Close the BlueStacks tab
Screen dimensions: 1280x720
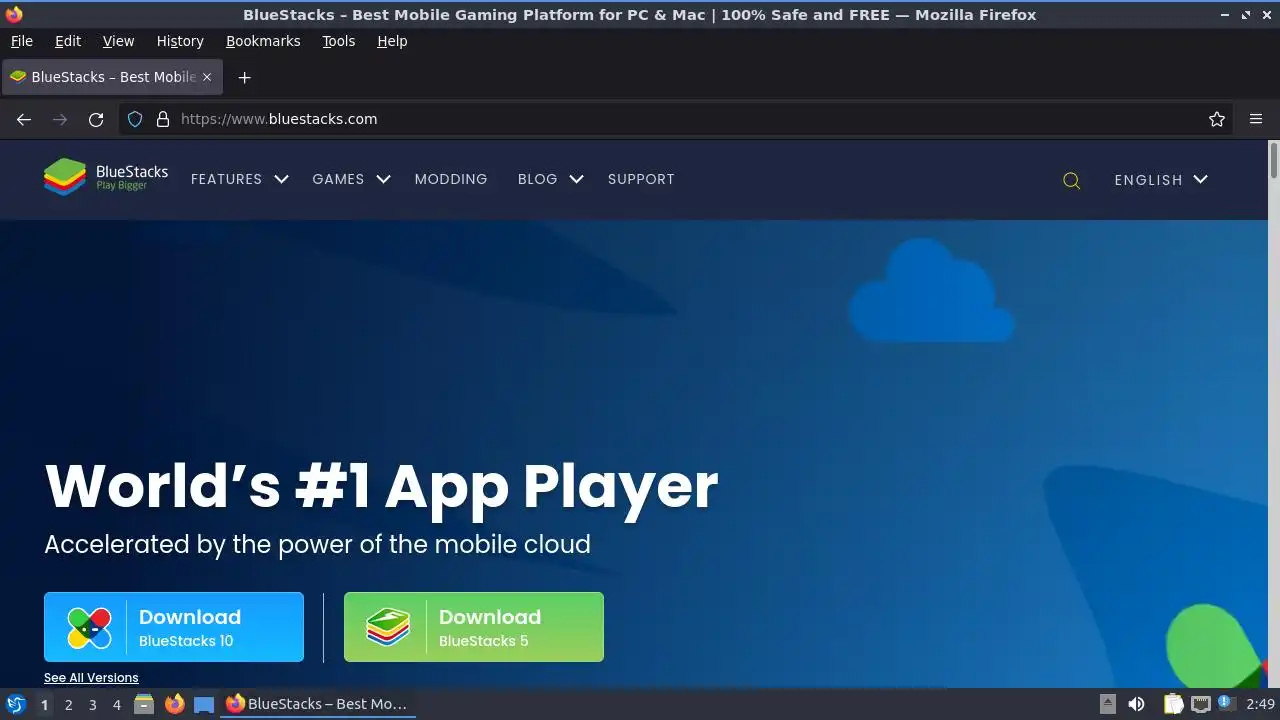207,77
